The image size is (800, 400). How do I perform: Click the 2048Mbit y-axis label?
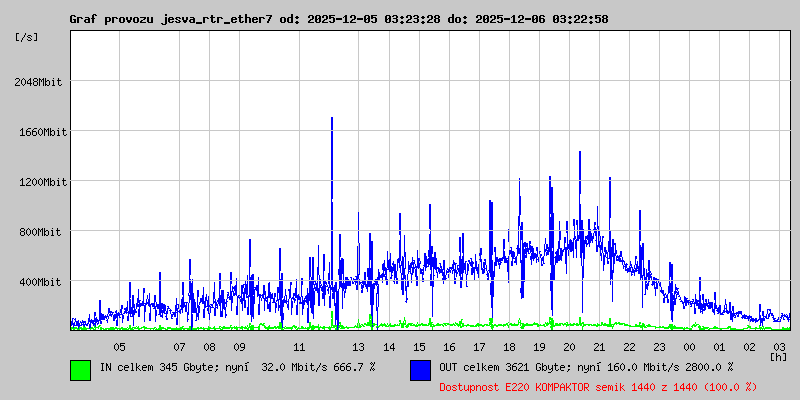click(x=40, y=82)
